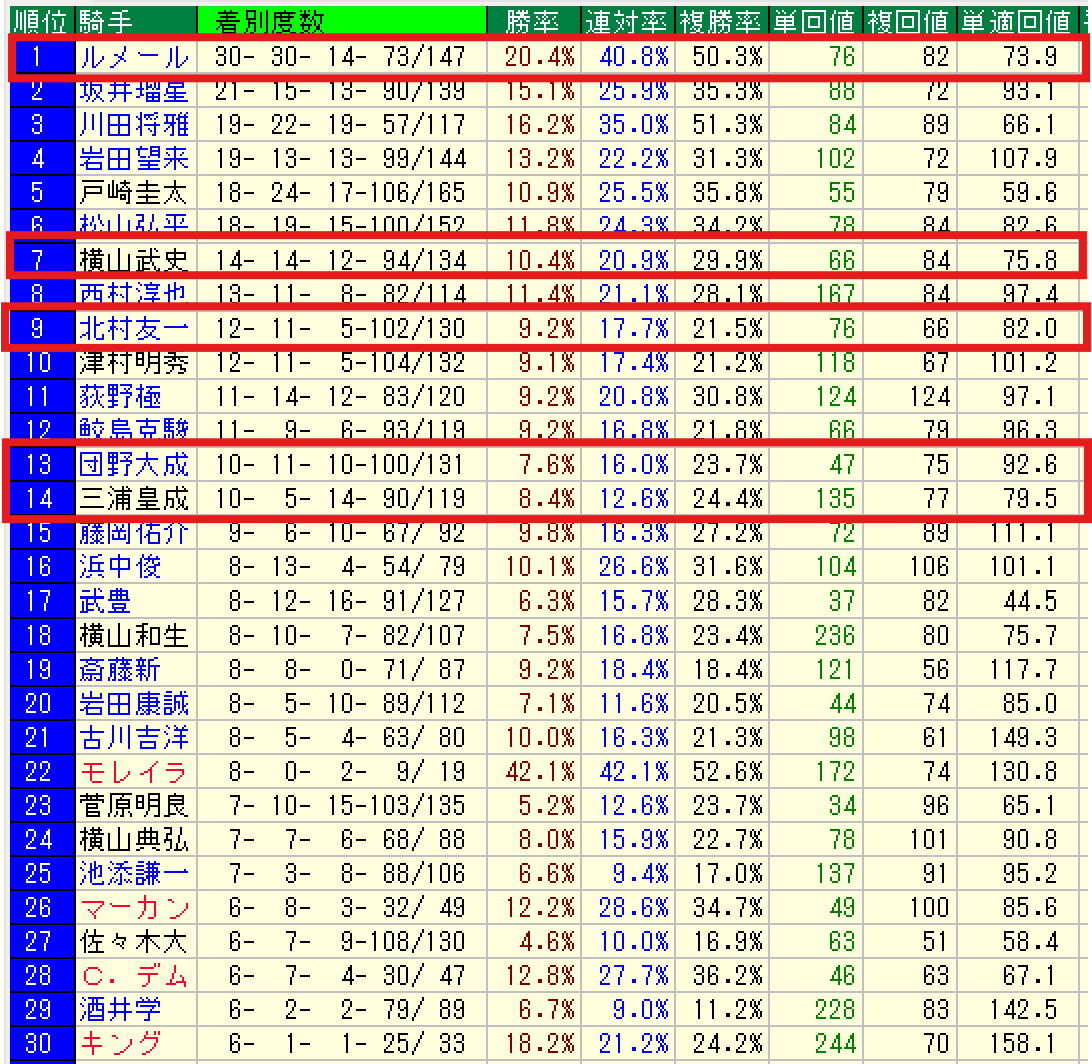Open 団野大成 jockey details
Viewport: 1092px width, 1064px height.
(133, 464)
